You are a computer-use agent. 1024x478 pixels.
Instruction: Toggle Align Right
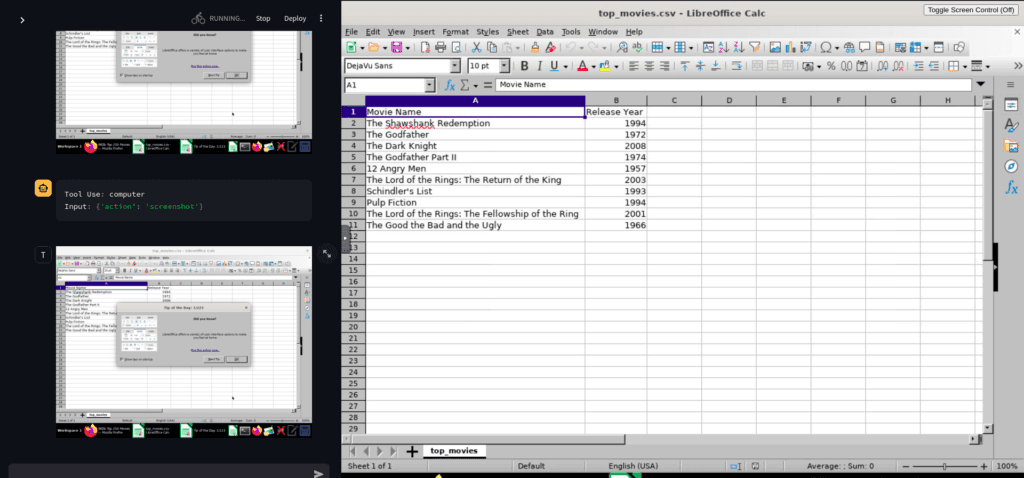665,66
